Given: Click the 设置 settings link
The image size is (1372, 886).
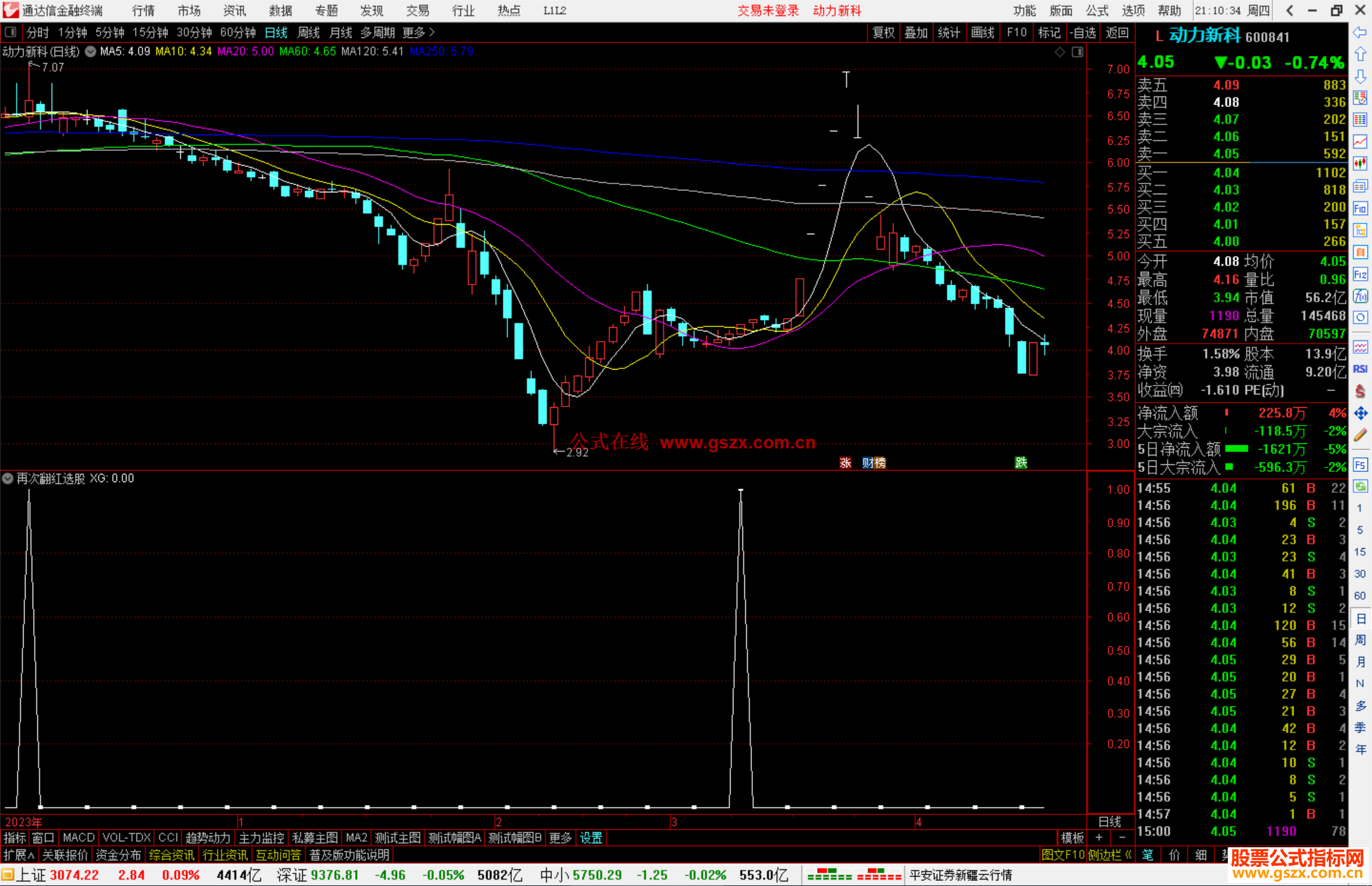Looking at the screenshot, I should (x=591, y=838).
